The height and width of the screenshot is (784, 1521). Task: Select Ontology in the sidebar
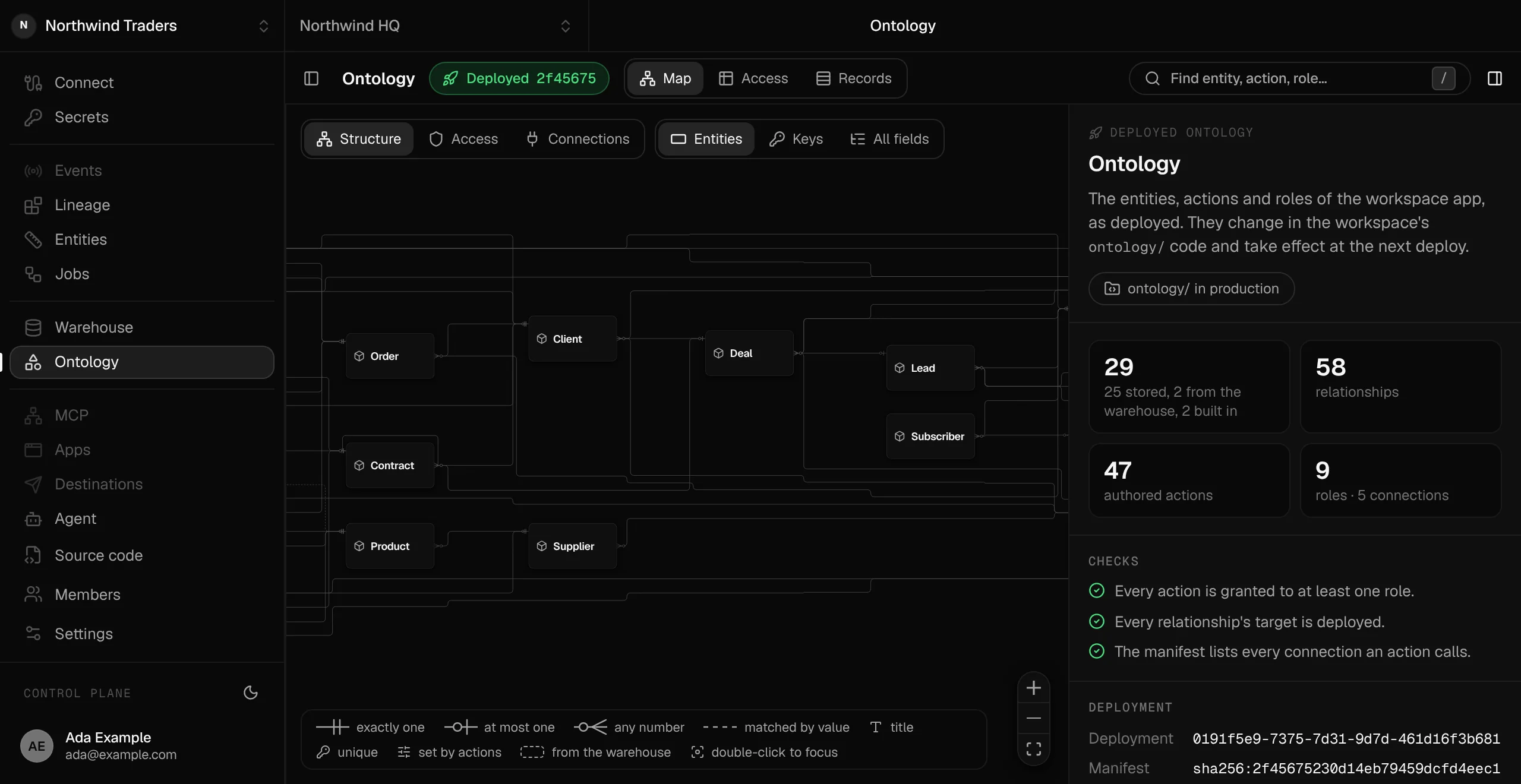coord(142,362)
